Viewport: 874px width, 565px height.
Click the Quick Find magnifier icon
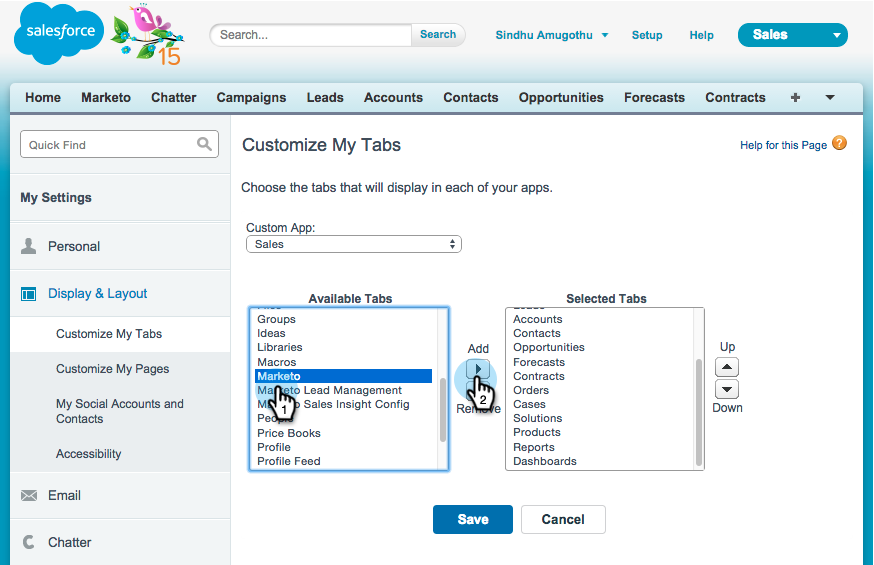pos(204,144)
